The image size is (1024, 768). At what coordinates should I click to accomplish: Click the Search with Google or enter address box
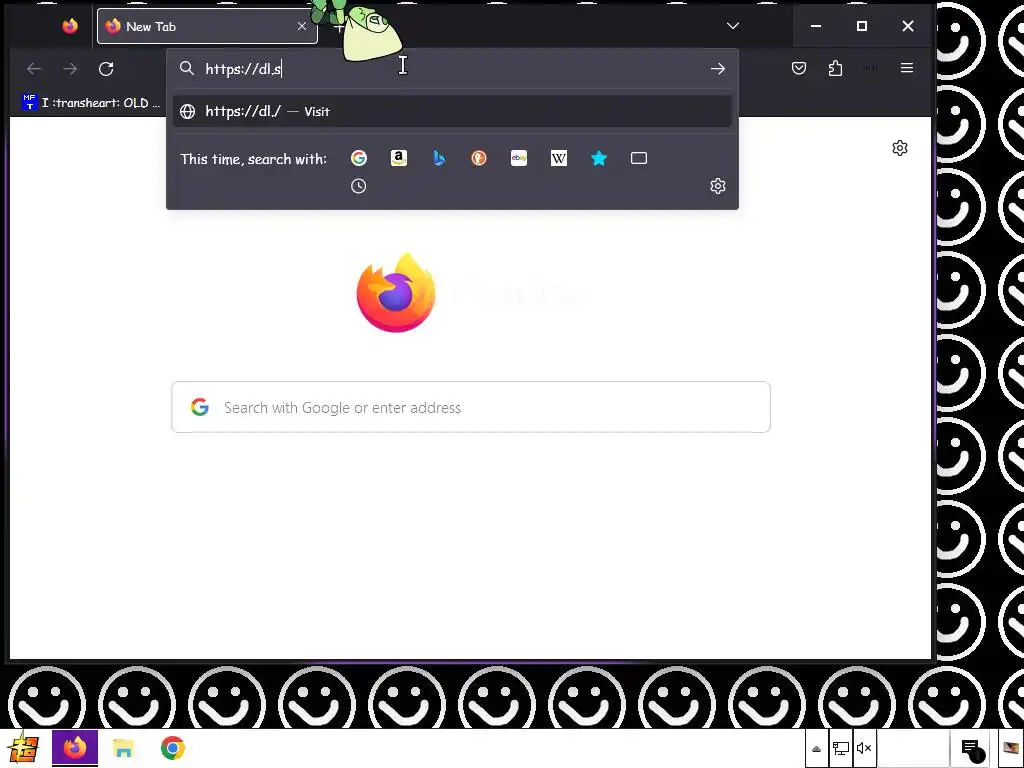[471, 407]
